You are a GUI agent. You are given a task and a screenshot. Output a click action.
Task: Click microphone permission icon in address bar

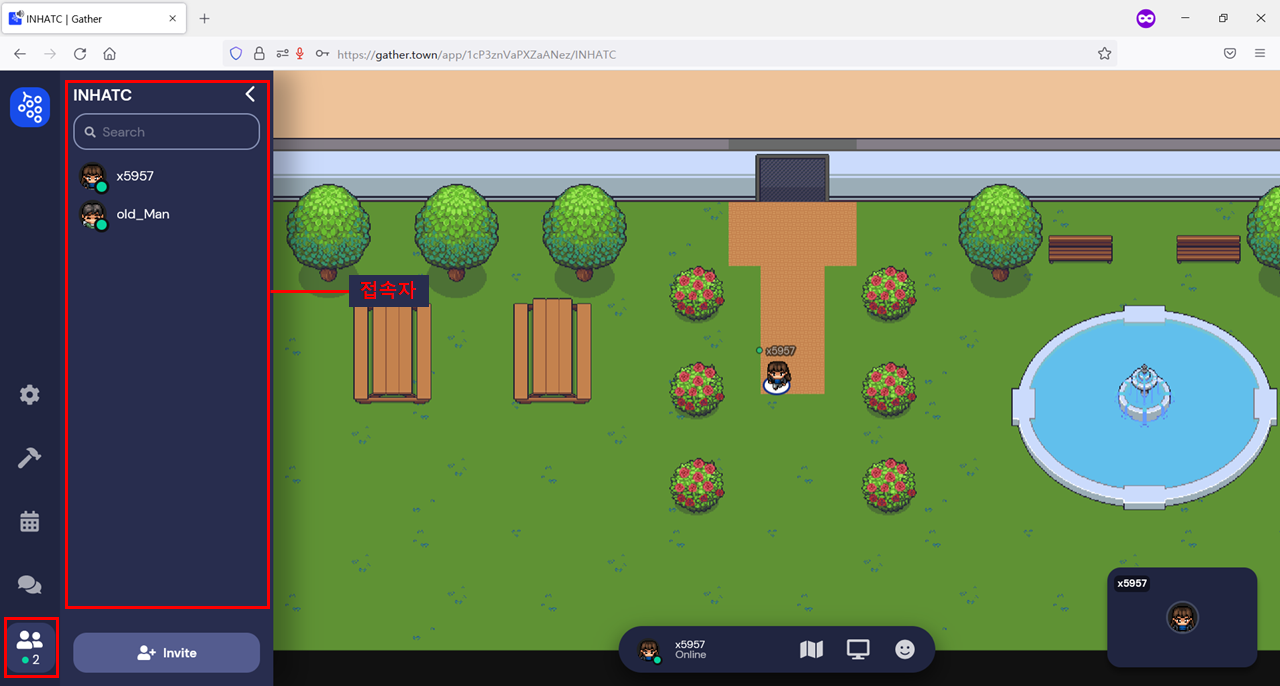point(299,54)
